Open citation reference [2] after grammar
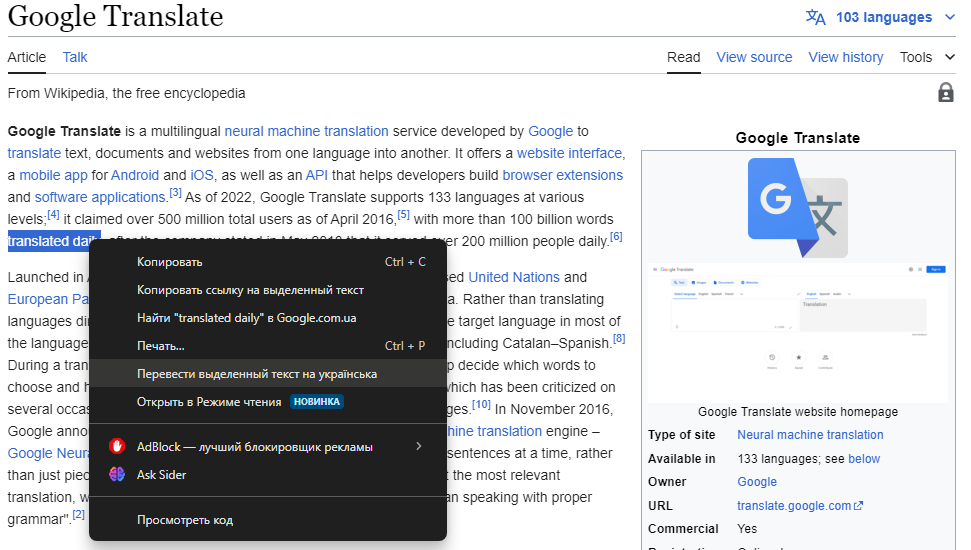 click(x=79, y=514)
